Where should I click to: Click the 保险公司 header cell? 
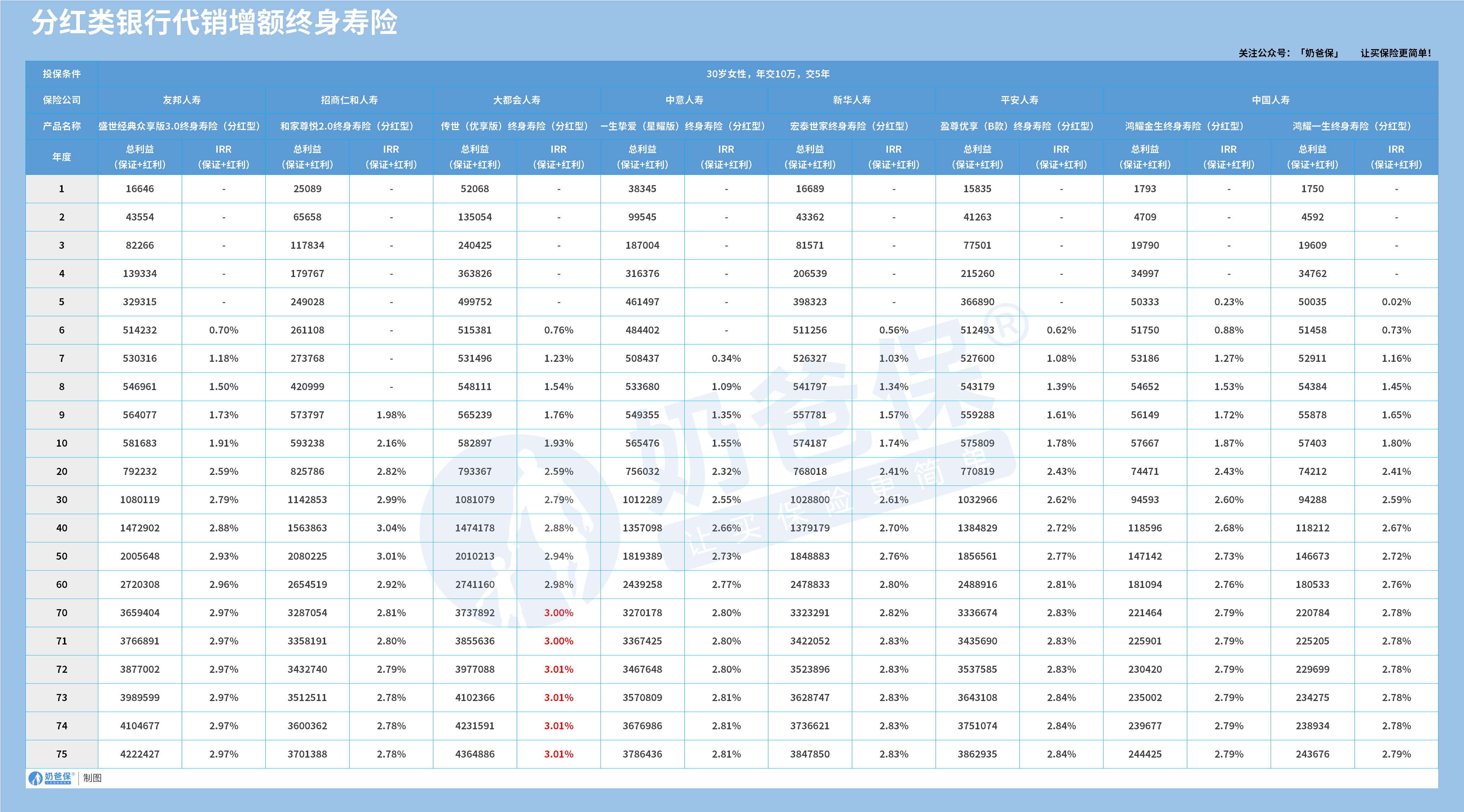pyautogui.click(x=62, y=101)
